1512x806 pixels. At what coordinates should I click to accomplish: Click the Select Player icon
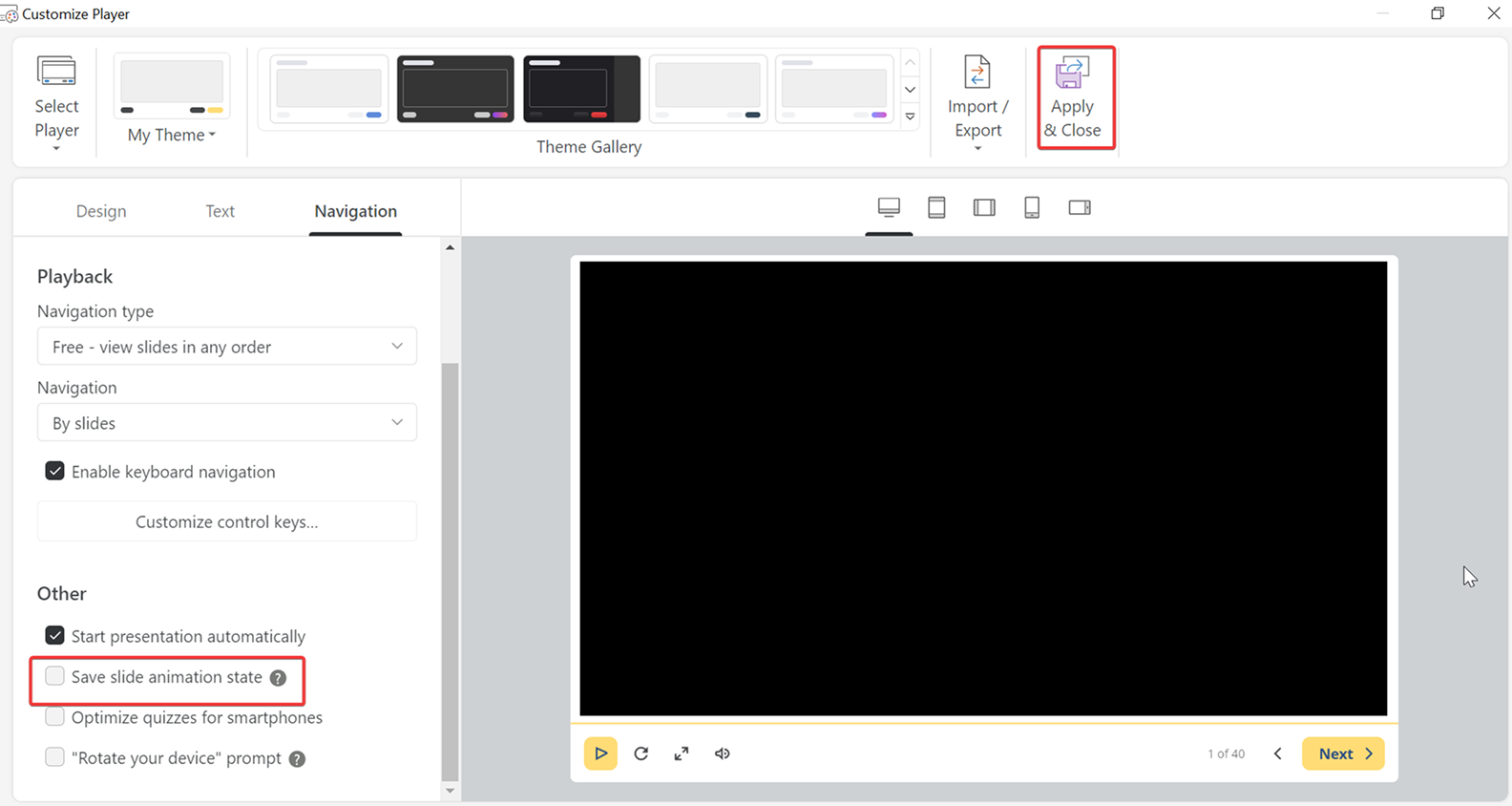pos(56,73)
